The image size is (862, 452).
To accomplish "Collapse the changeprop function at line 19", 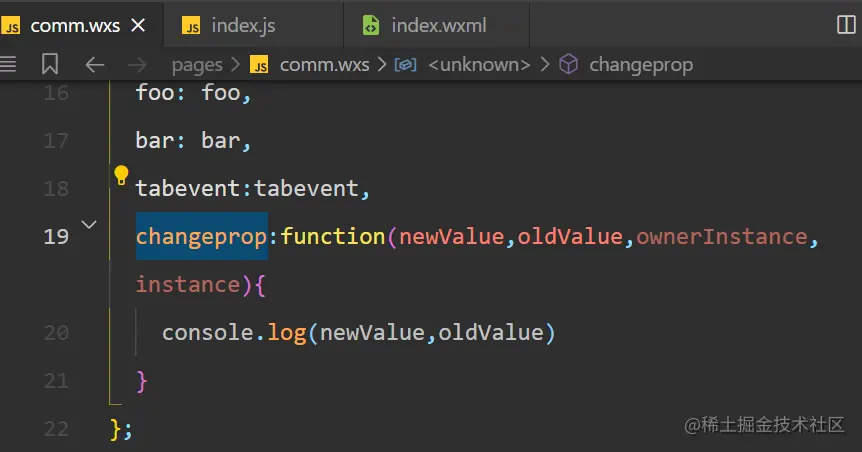I will tap(88, 225).
